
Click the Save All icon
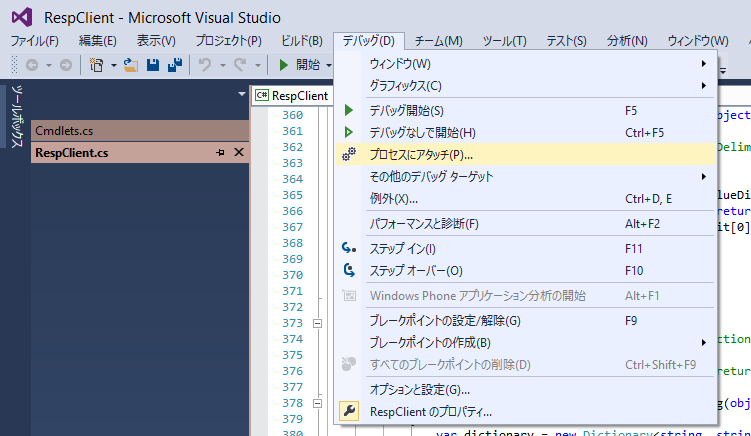[x=175, y=65]
